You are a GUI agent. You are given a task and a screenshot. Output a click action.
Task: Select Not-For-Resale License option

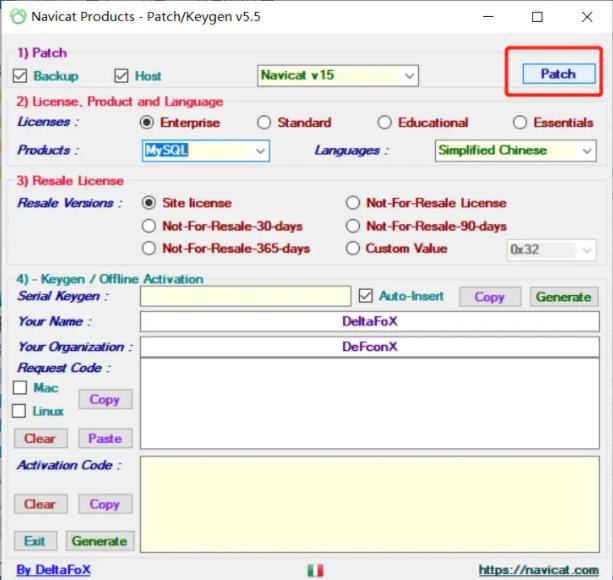(353, 203)
